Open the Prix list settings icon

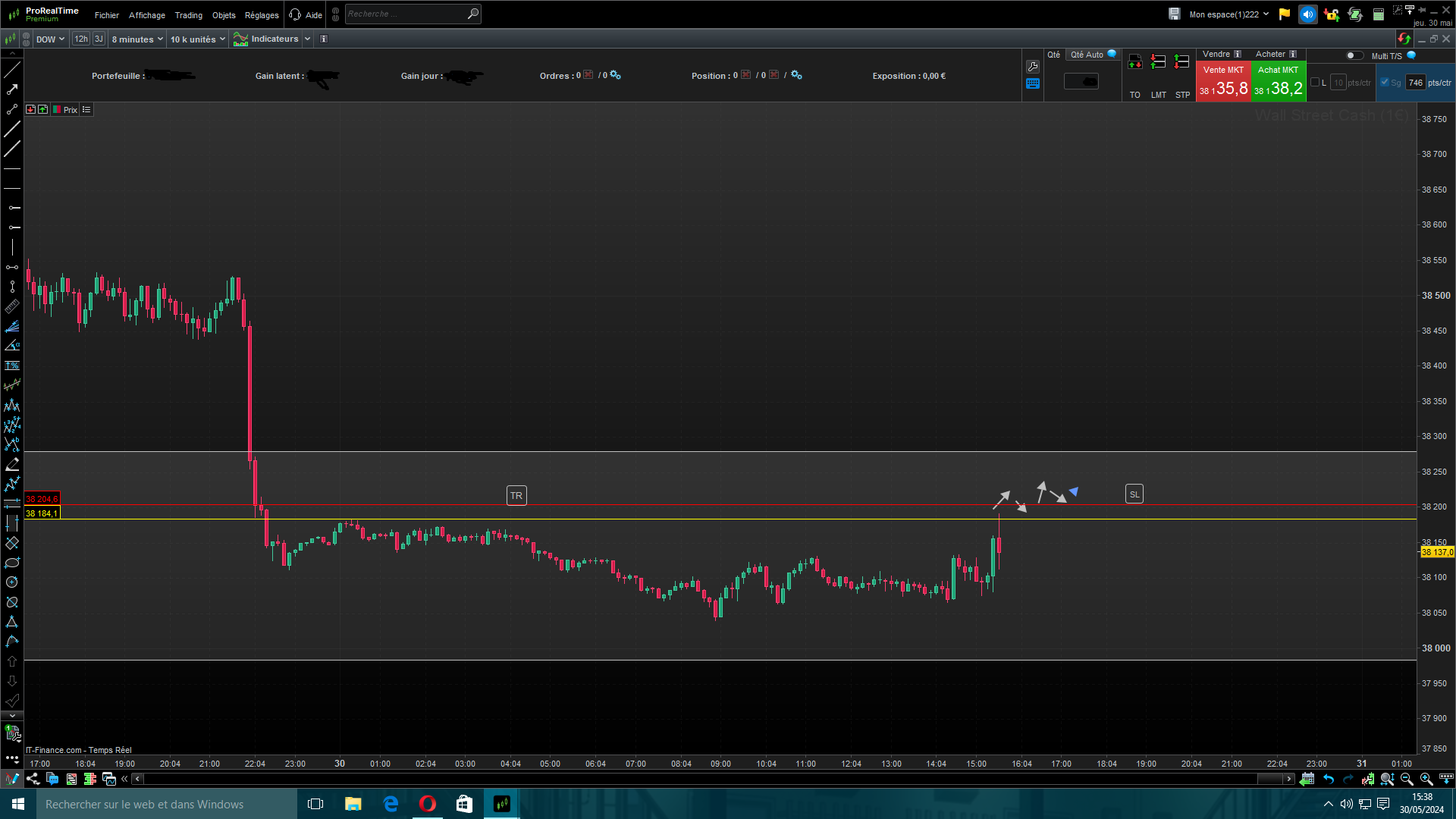86,110
